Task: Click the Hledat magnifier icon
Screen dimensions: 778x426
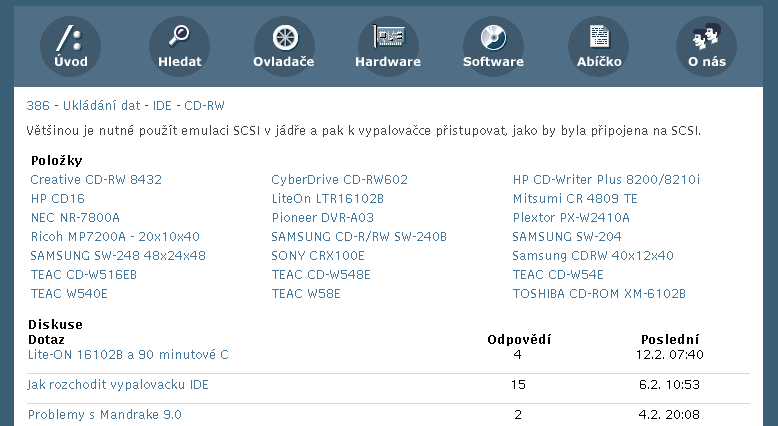Action: (179, 46)
